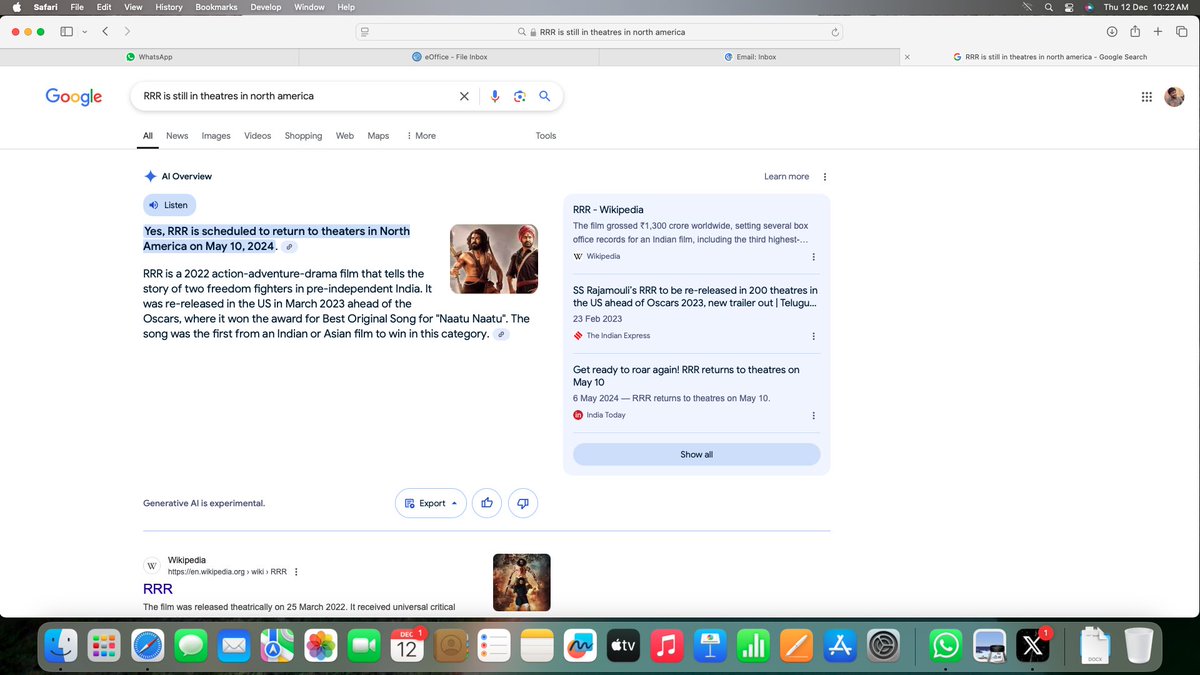This screenshot has height=675, width=1200.
Task: Open the RRR Wikipedia result title
Action: click(158, 589)
